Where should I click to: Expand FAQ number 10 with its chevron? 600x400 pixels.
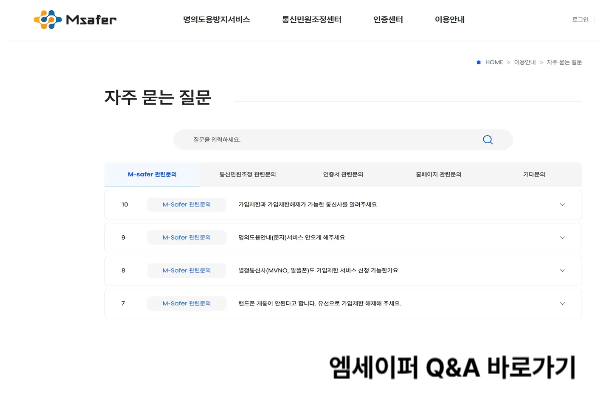[562, 204]
